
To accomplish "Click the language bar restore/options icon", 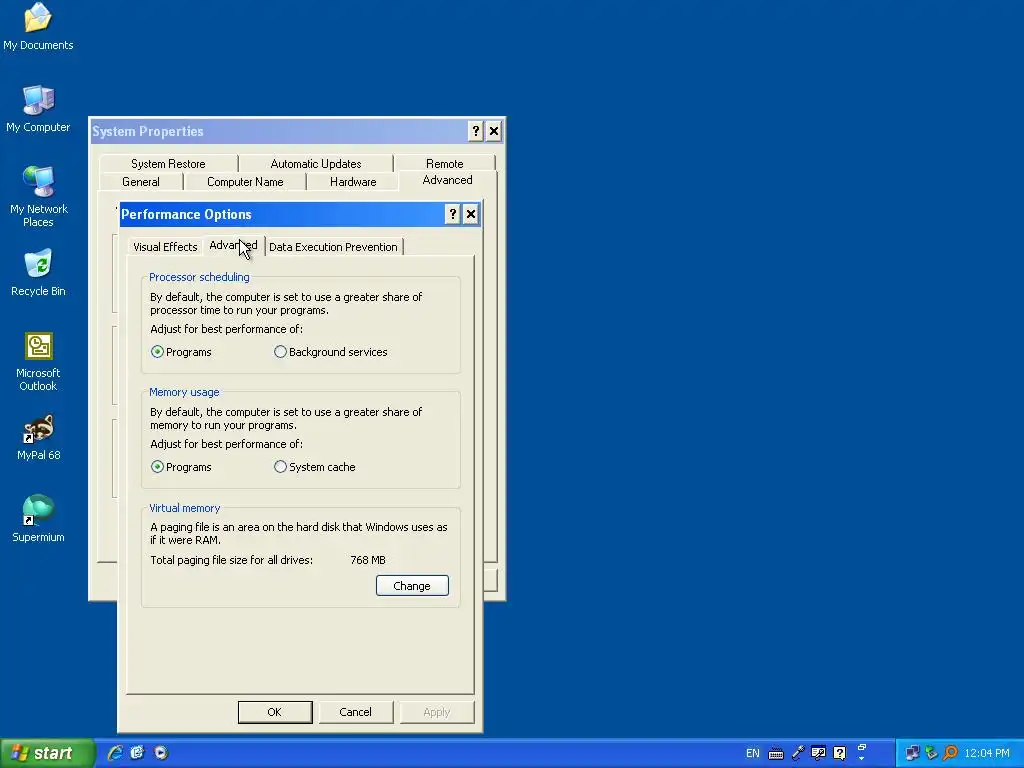I will 861,748.
